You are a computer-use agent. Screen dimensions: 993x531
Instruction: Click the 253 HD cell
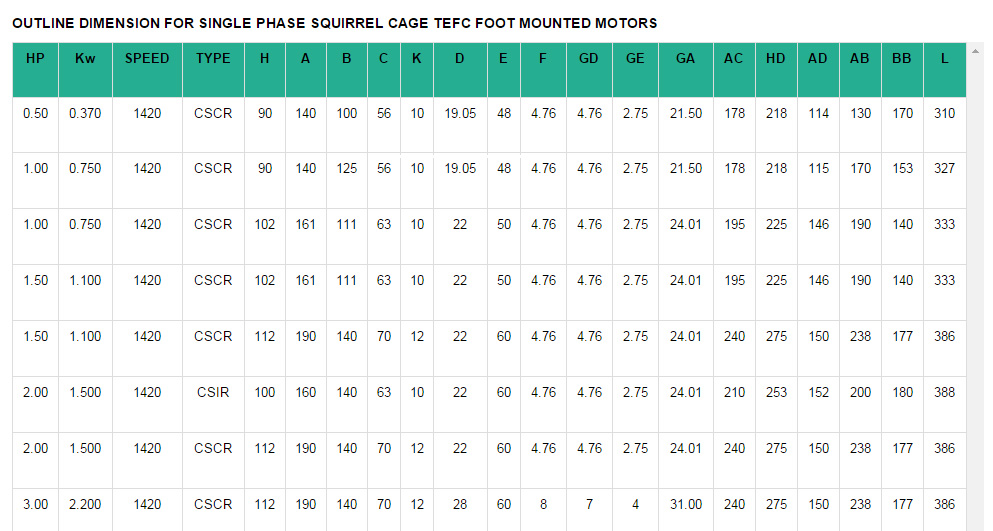click(776, 393)
